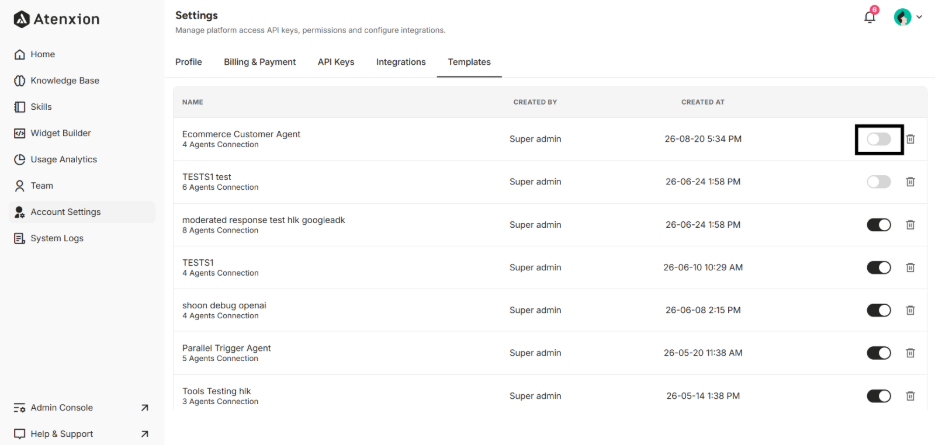The image size is (936, 445).
Task: Click the Admin Console sliders icon
Action: tap(20, 408)
